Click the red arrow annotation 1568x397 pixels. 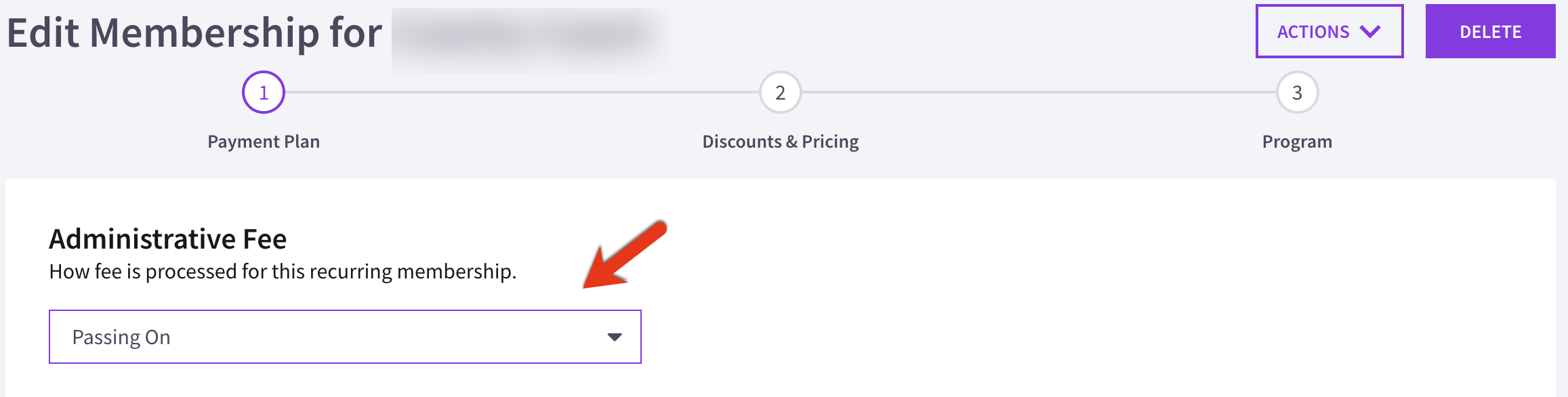coord(625,254)
